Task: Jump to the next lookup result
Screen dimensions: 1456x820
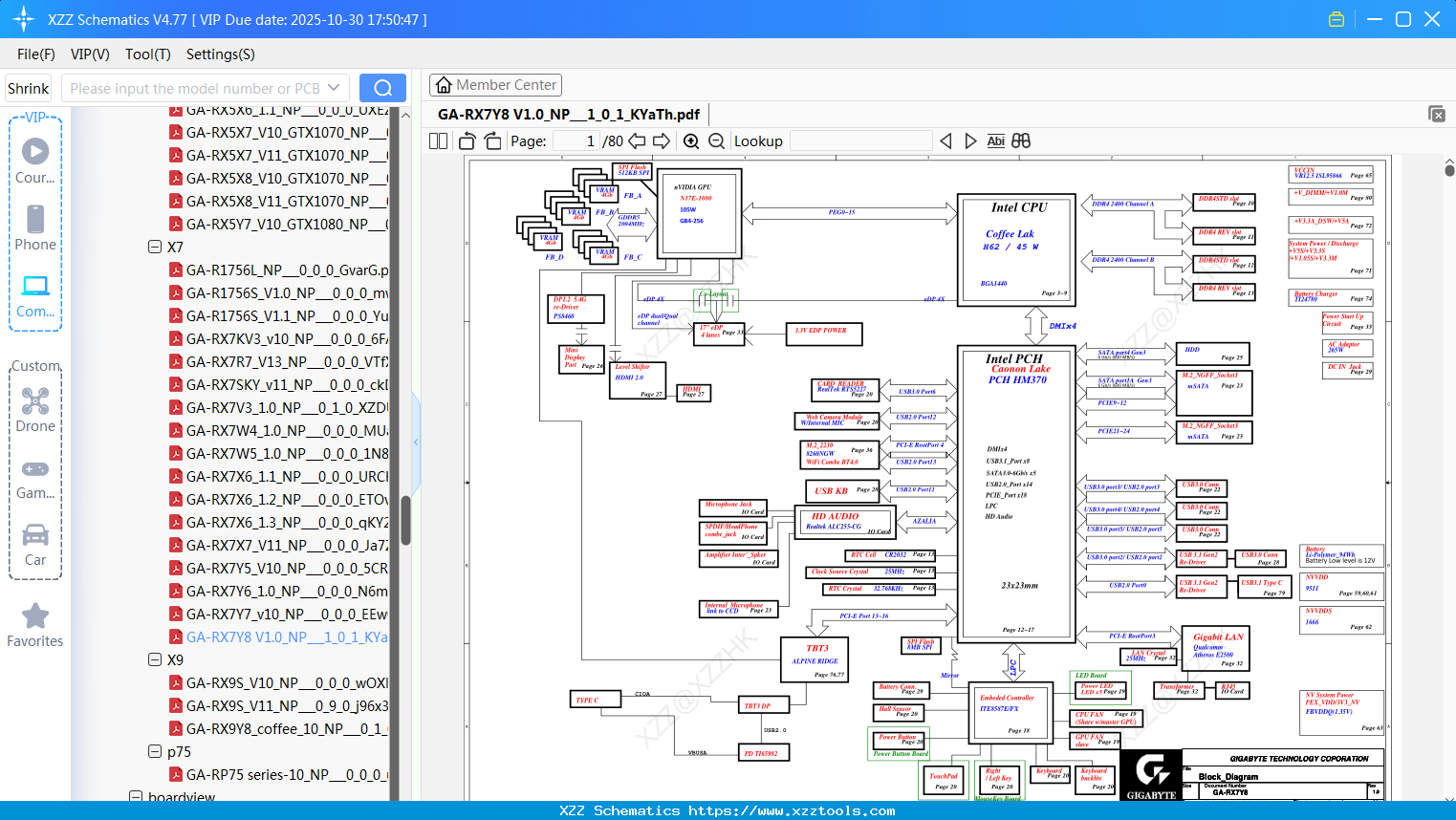Action: [970, 140]
